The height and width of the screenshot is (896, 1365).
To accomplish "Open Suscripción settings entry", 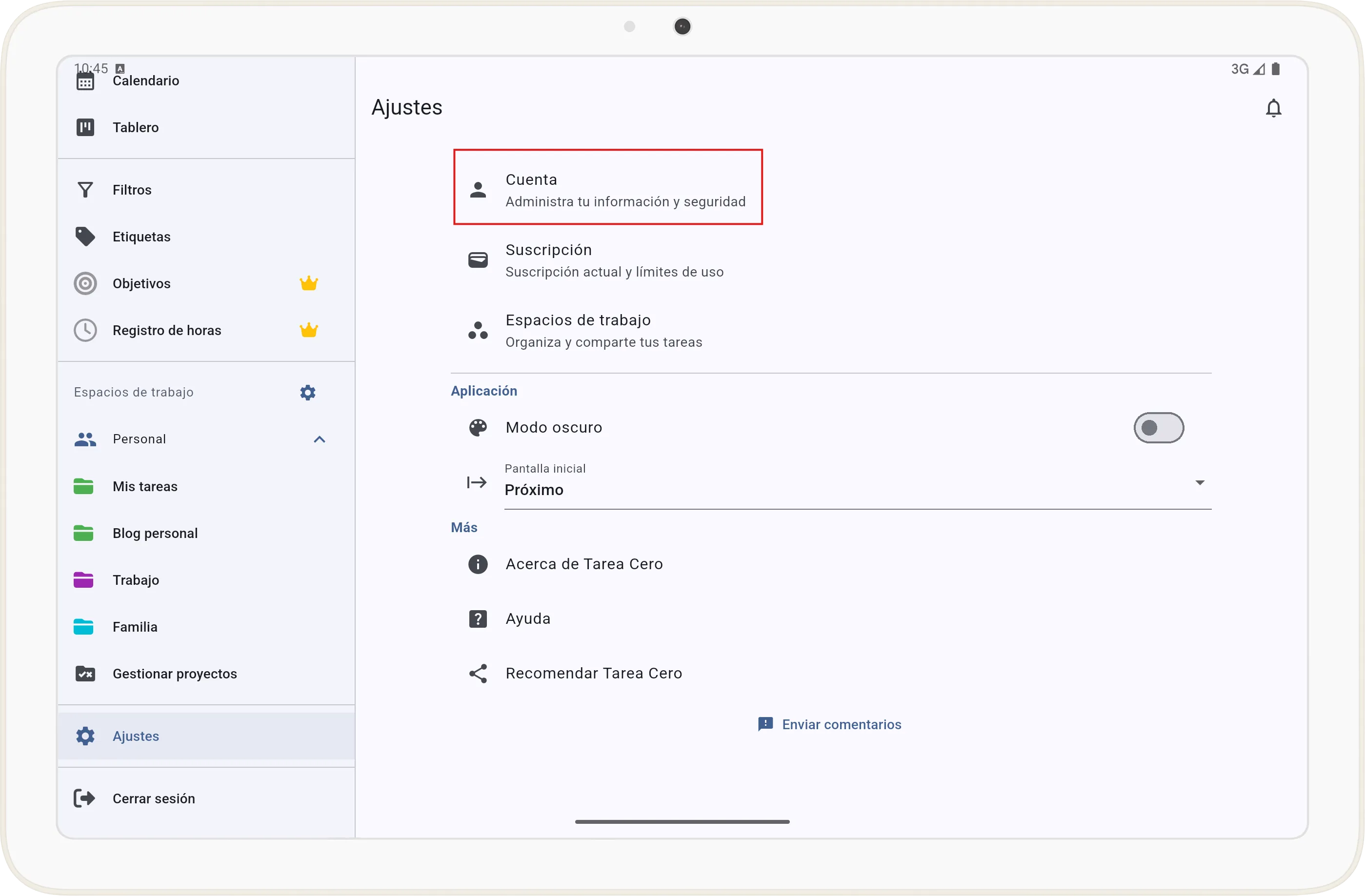I will 614,260.
